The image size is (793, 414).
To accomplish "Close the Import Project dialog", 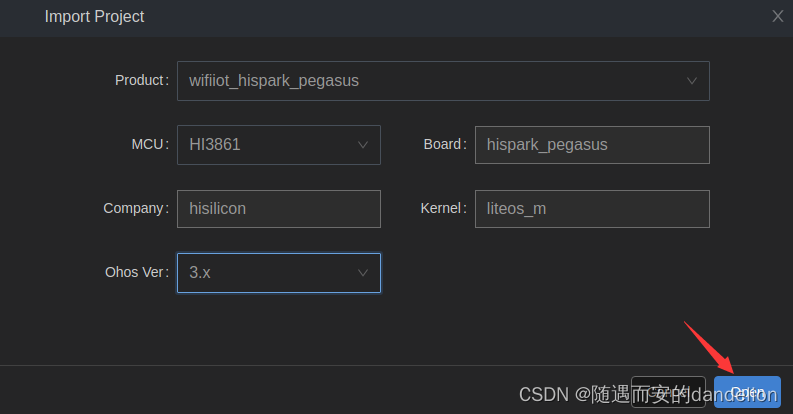I will [778, 17].
